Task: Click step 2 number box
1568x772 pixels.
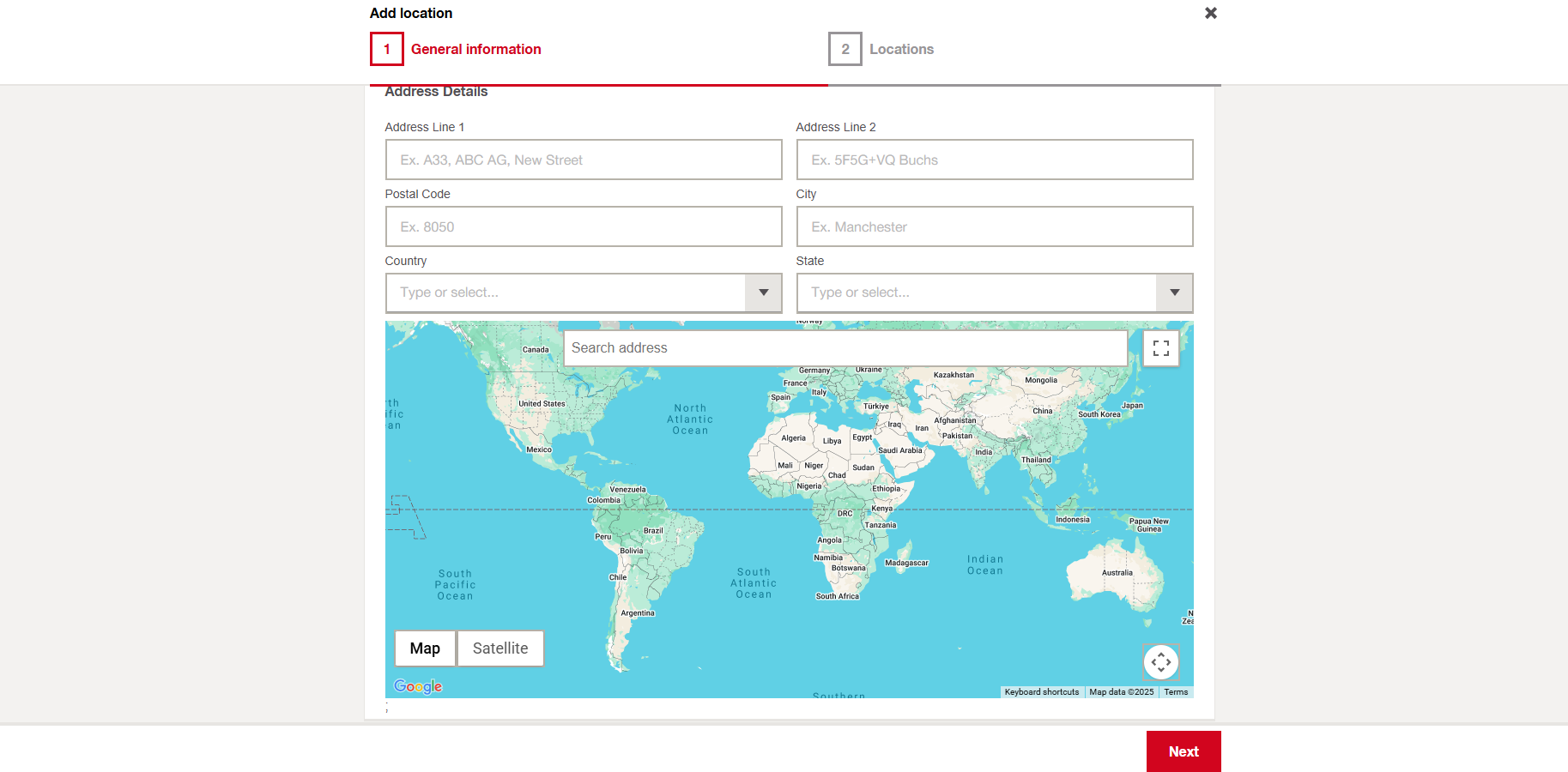Action: point(845,49)
